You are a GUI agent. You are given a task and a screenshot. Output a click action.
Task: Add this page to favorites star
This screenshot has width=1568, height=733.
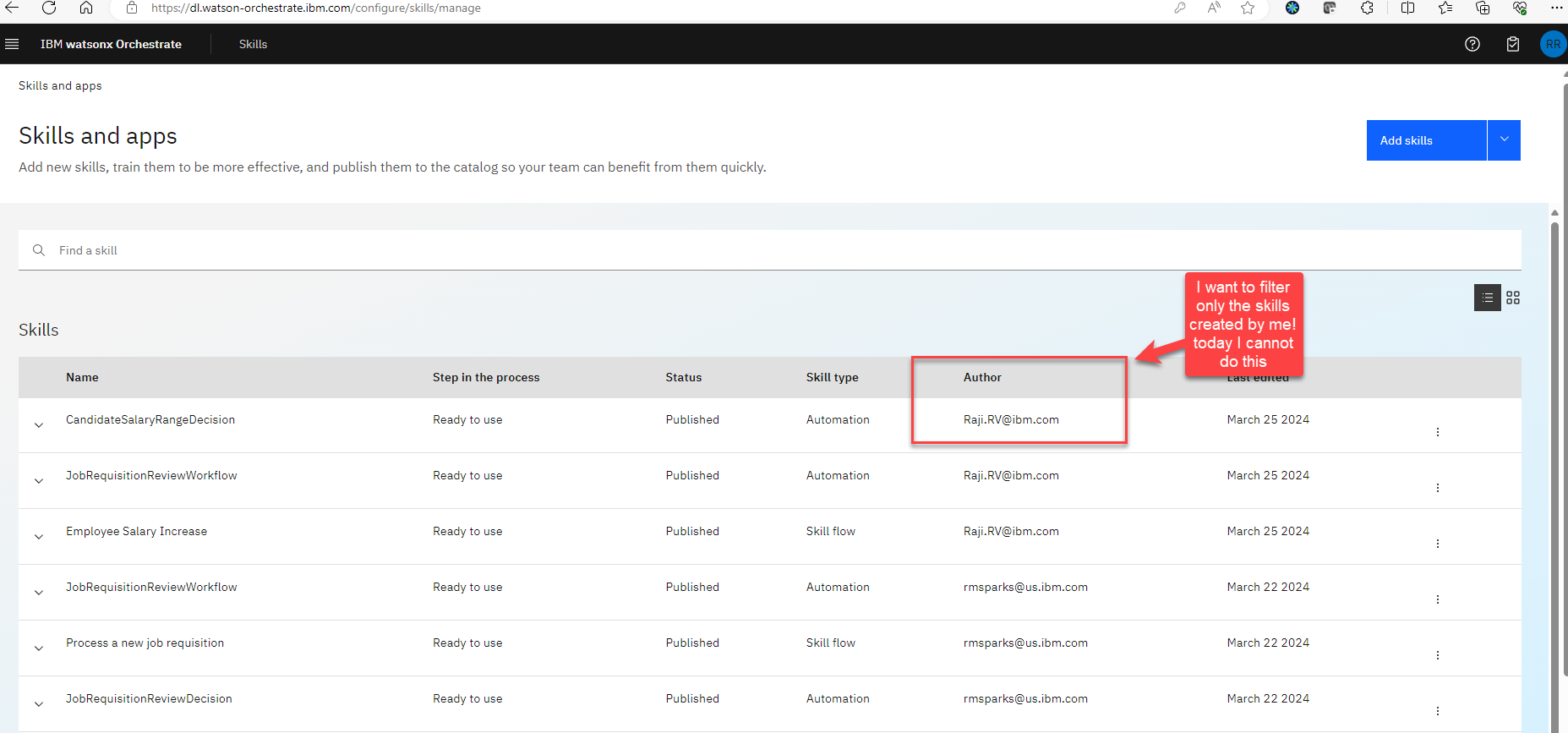point(1248,8)
